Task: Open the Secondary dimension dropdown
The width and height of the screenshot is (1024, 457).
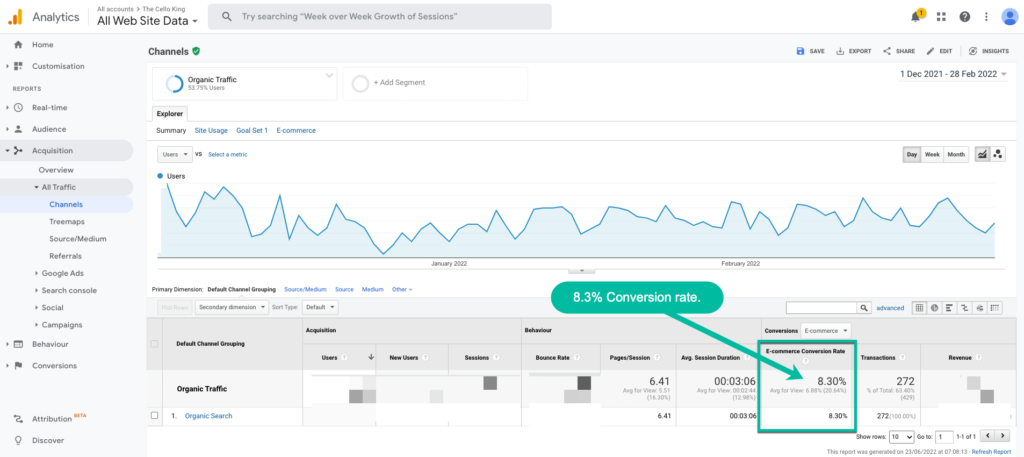Action: pyautogui.click(x=232, y=307)
